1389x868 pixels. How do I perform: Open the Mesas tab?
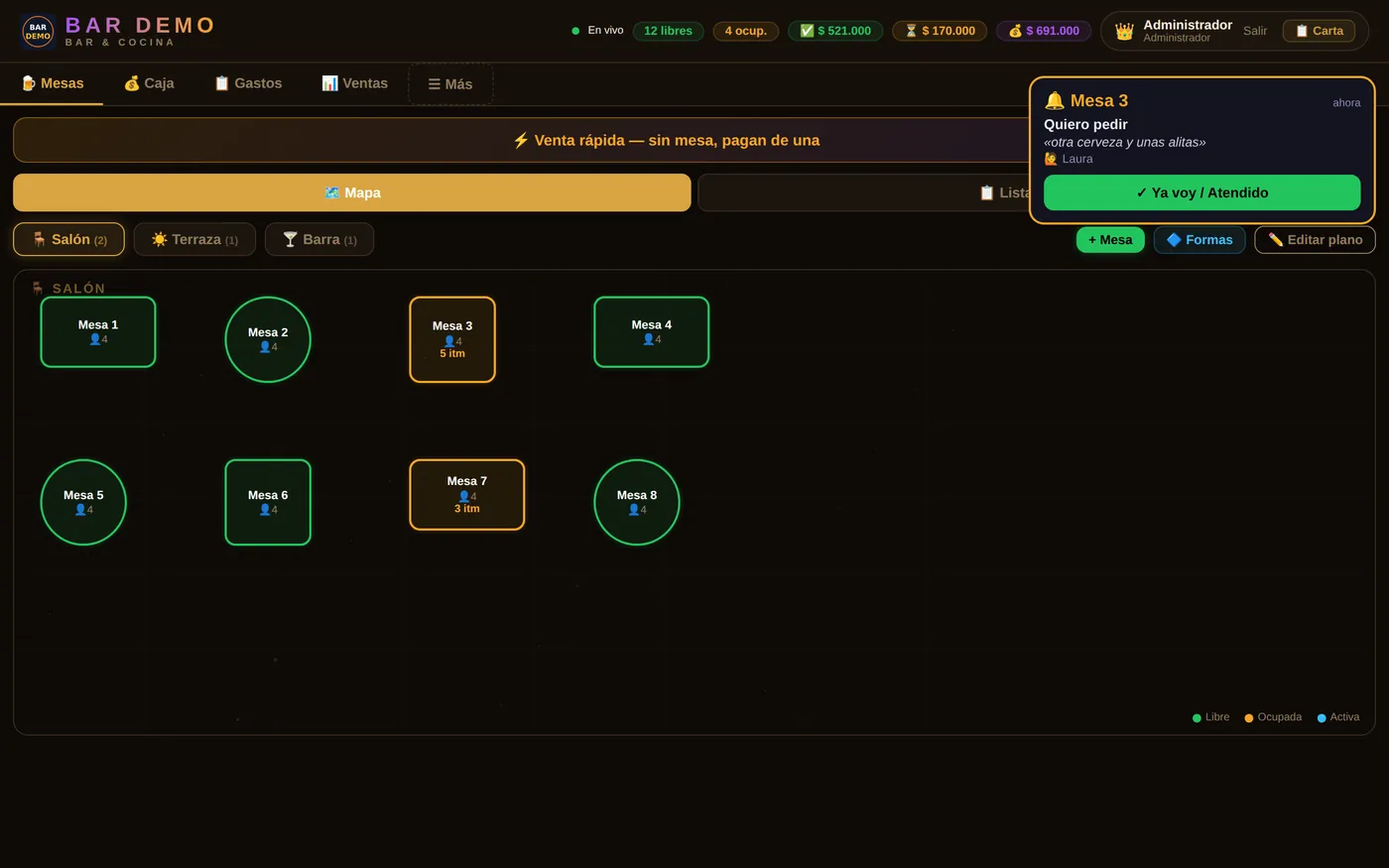[x=52, y=83]
